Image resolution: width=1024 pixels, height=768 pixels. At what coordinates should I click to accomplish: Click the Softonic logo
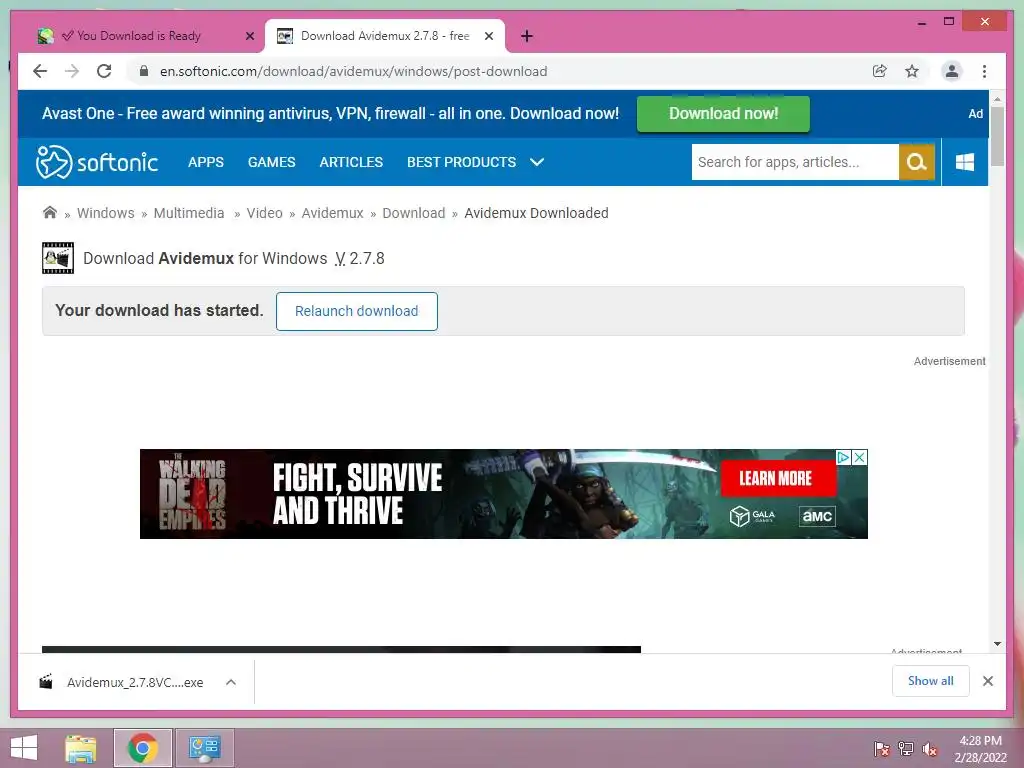(x=97, y=162)
